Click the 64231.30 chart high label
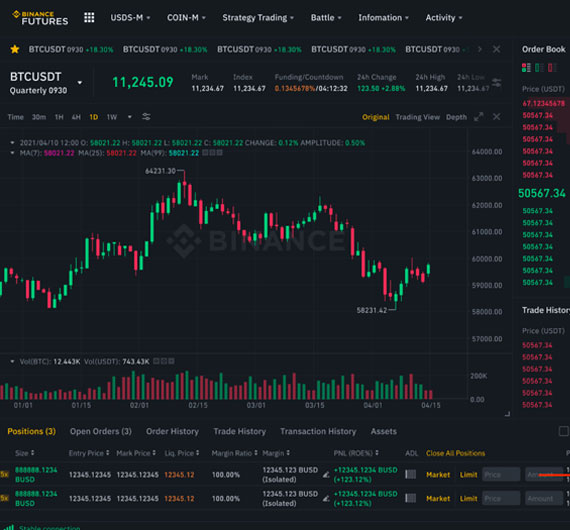This screenshot has height=530, width=570. [160, 171]
